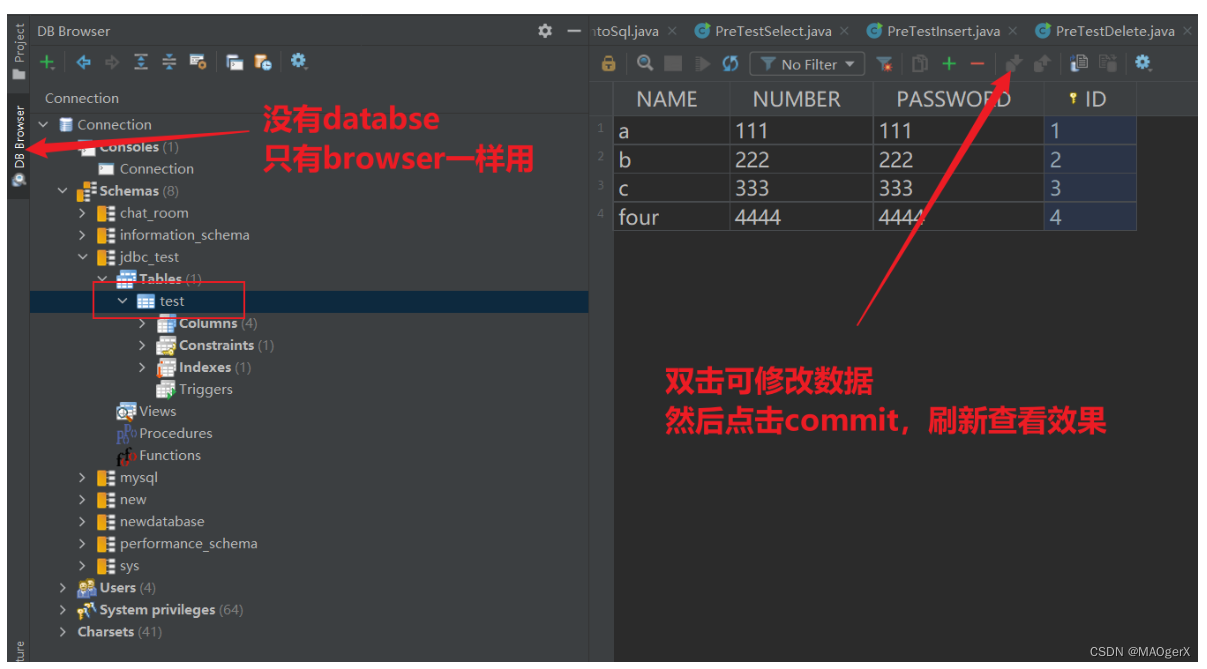Open DB Browser panel options gear
This screenshot has width=1207, height=669.
(x=545, y=31)
